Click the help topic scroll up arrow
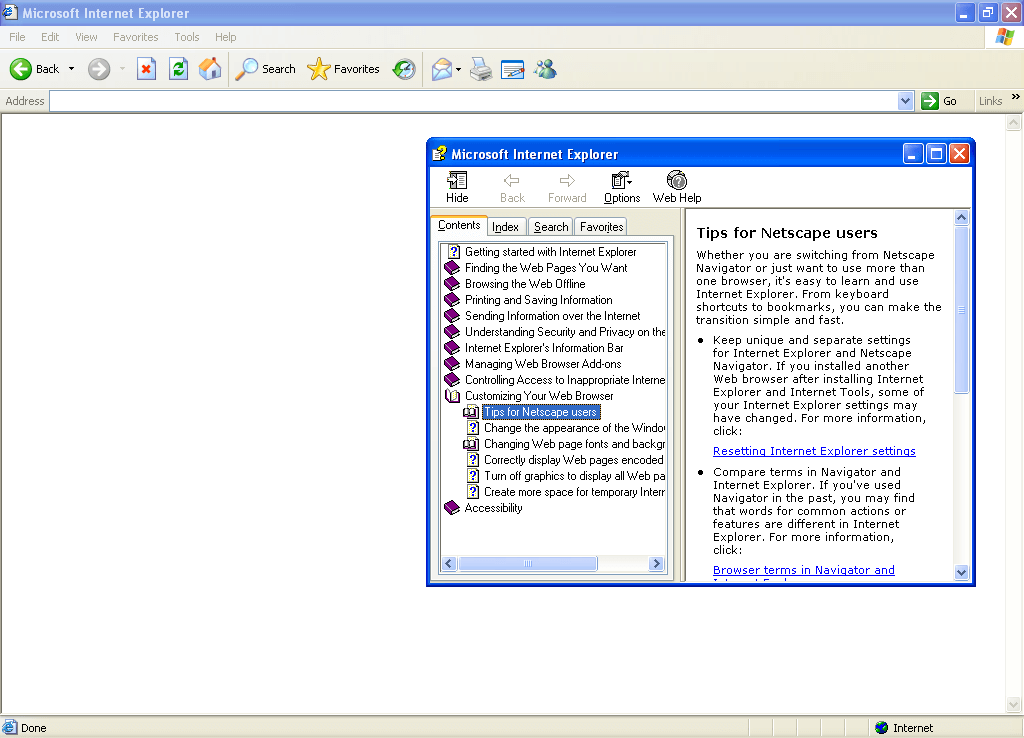Image resolution: width=1024 pixels, height=738 pixels. (x=961, y=217)
